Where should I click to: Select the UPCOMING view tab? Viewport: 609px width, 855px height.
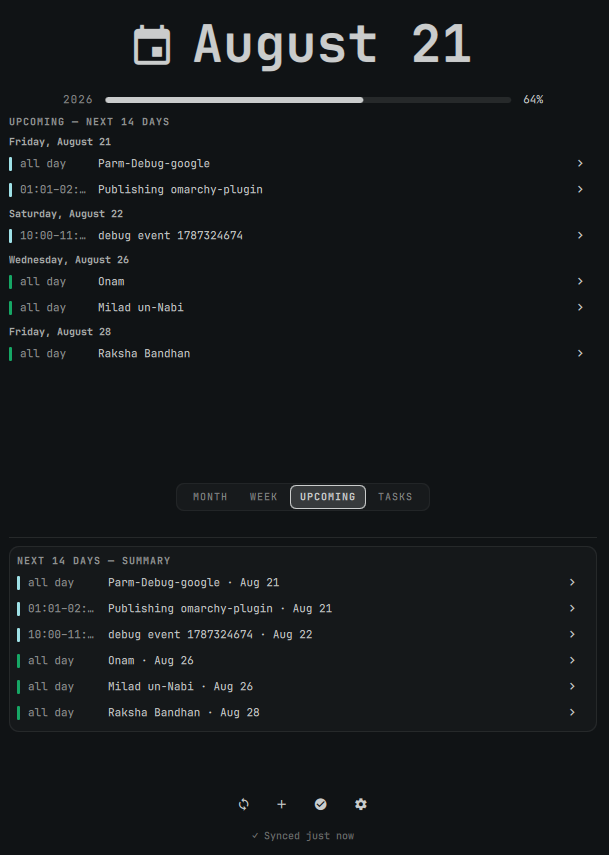(328, 497)
